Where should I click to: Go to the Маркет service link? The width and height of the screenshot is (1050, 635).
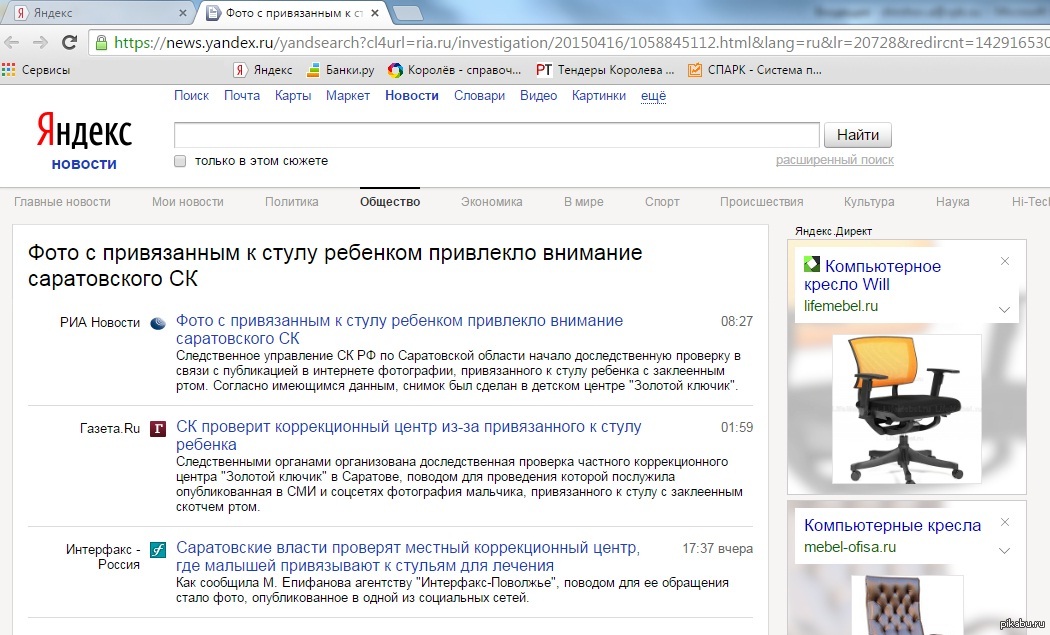click(348, 96)
